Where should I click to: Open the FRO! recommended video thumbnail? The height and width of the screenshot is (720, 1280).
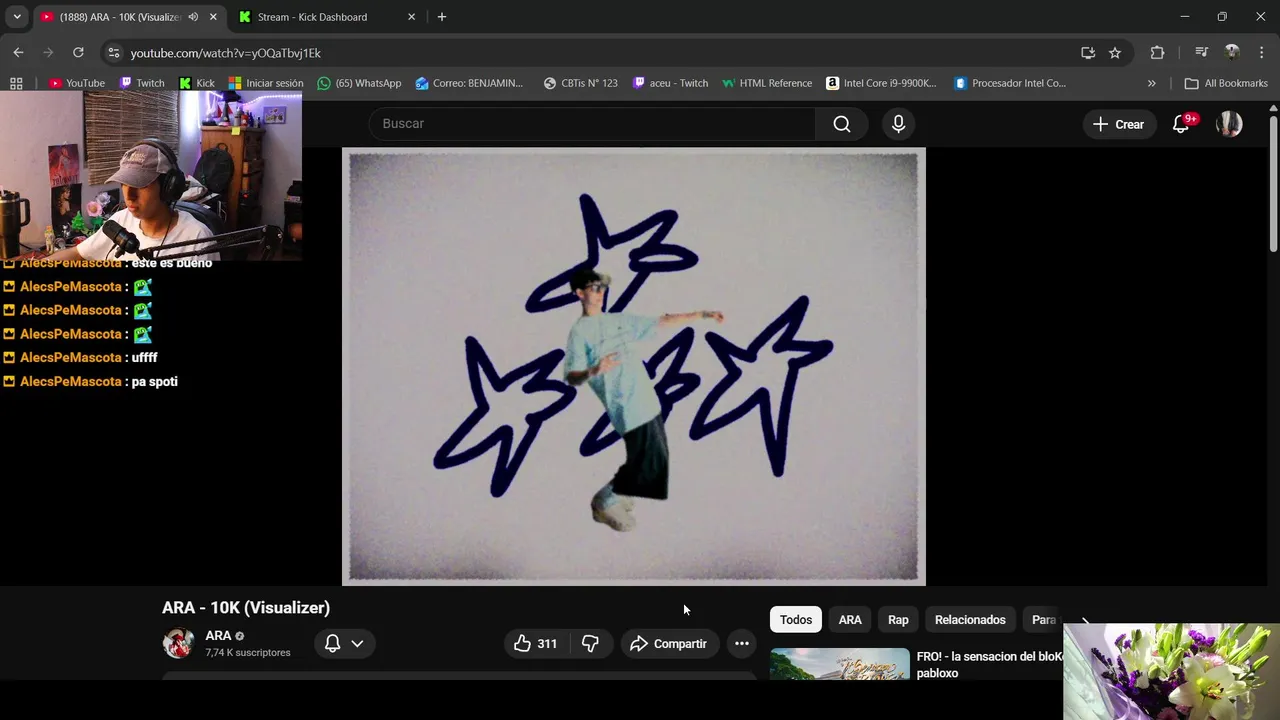pos(840,664)
